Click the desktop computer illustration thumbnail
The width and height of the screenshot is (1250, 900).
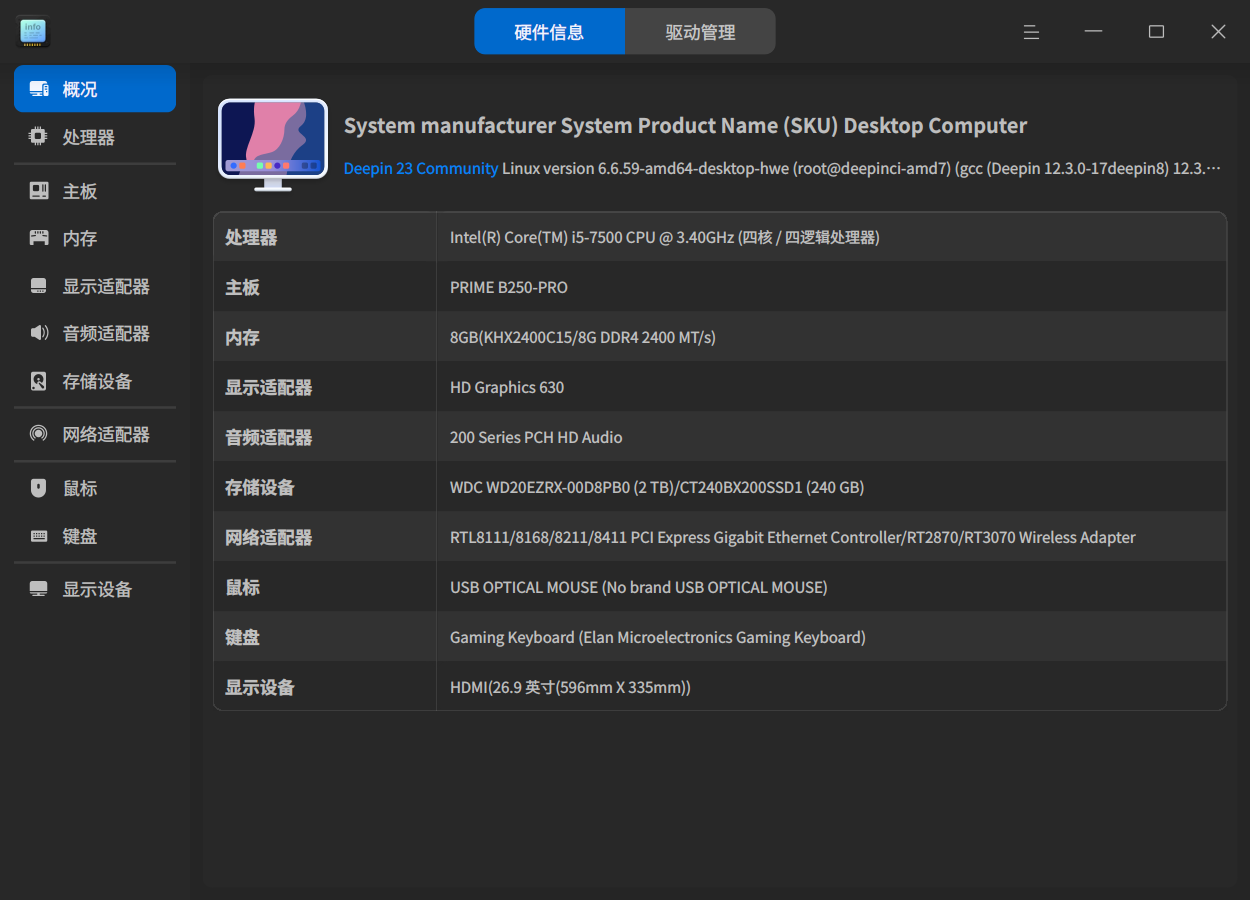[273, 145]
